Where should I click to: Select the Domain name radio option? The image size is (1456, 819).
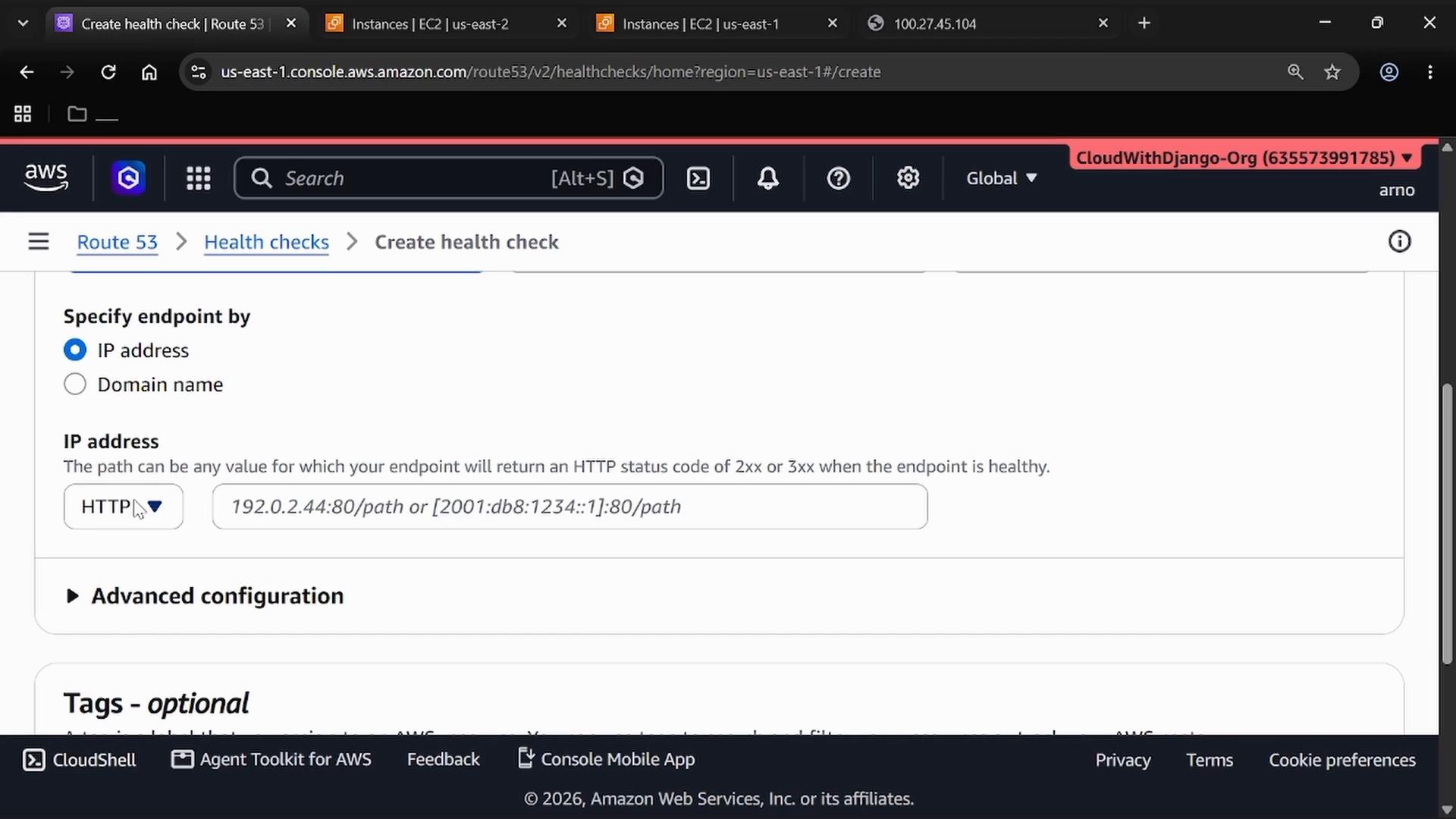point(75,384)
